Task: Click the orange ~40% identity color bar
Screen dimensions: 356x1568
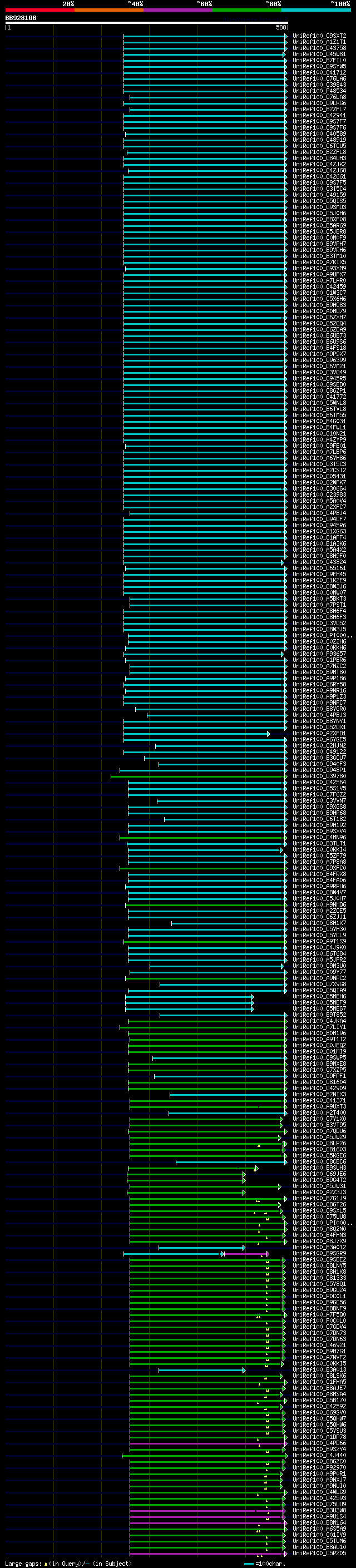Action: tap(109, 10)
